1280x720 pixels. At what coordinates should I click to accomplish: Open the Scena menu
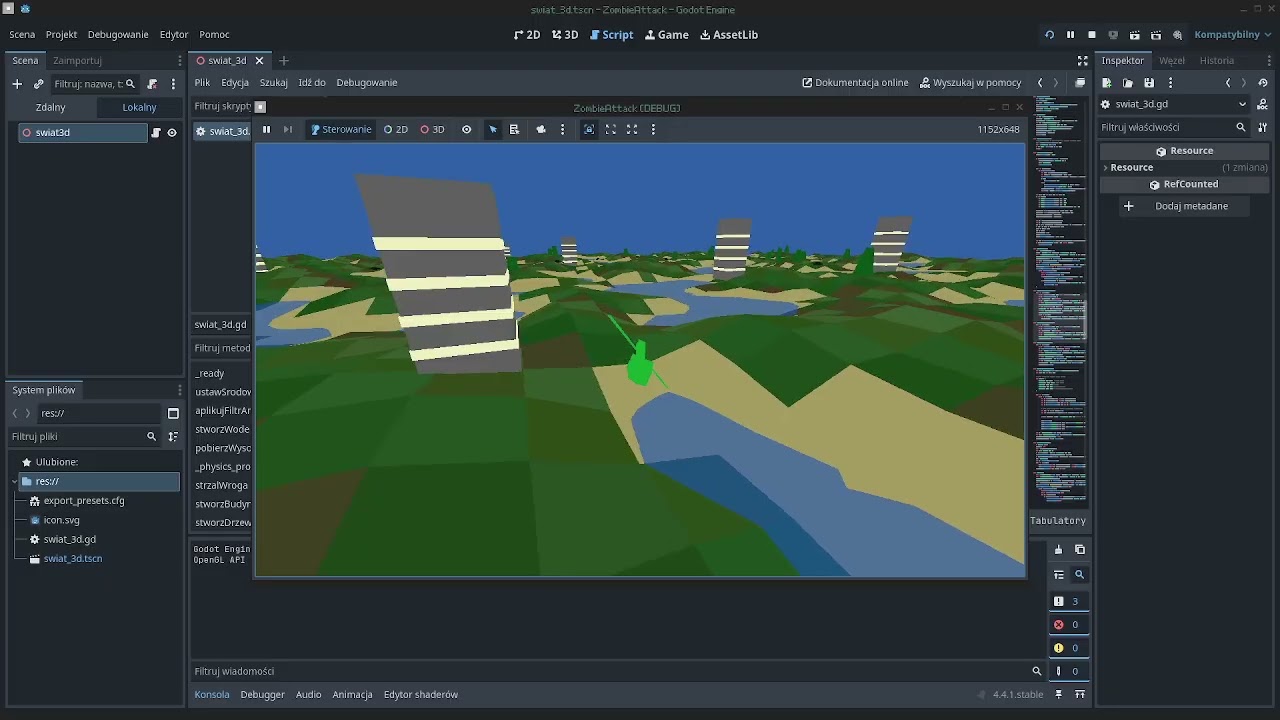click(x=22, y=35)
